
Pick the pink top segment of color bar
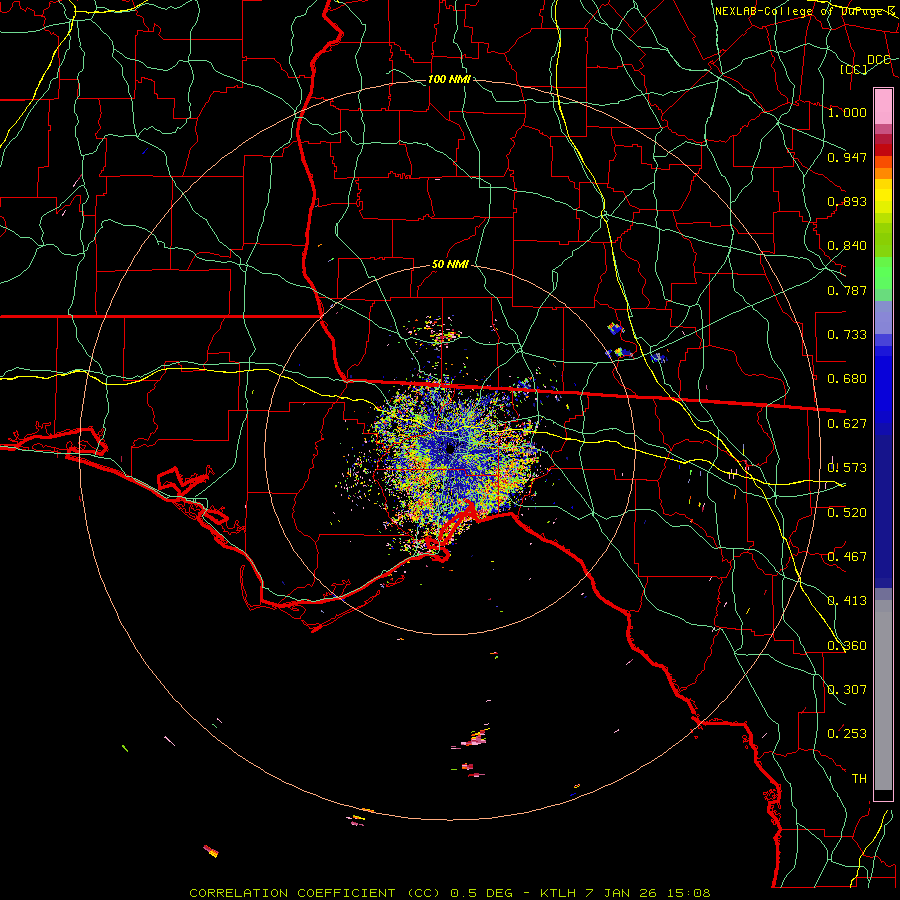(x=883, y=106)
